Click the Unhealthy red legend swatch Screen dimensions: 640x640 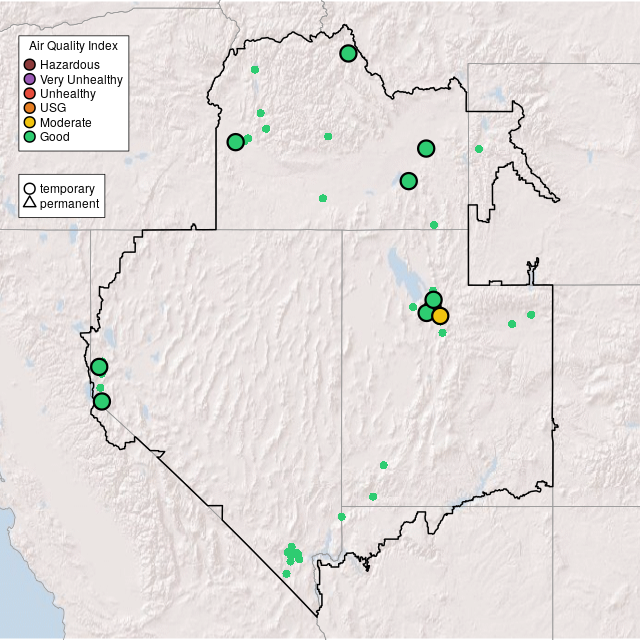pyautogui.click(x=30, y=94)
